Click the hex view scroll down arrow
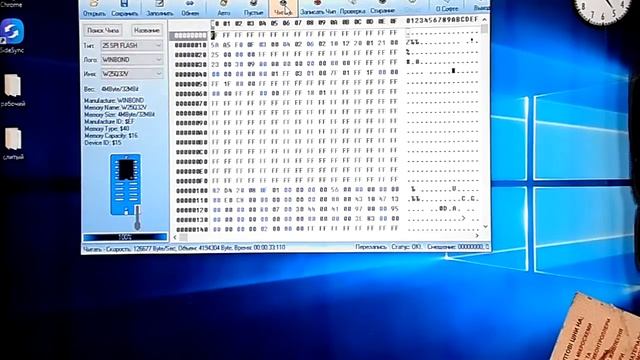The image size is (640, 360). [485, 227]
